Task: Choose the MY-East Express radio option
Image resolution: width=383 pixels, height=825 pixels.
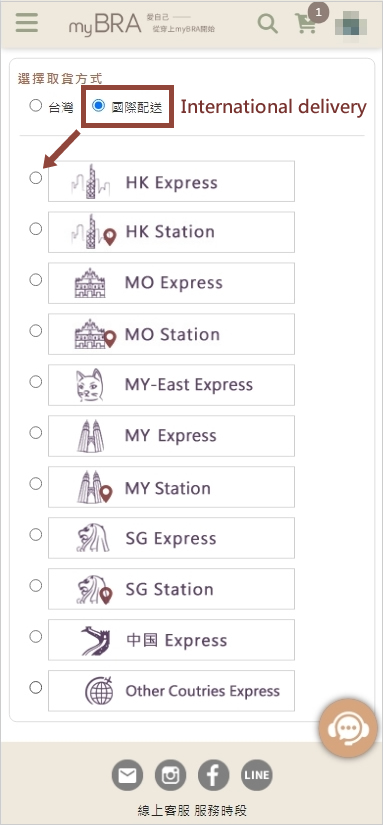Action: pyautogui.click(x=35, y=382)
